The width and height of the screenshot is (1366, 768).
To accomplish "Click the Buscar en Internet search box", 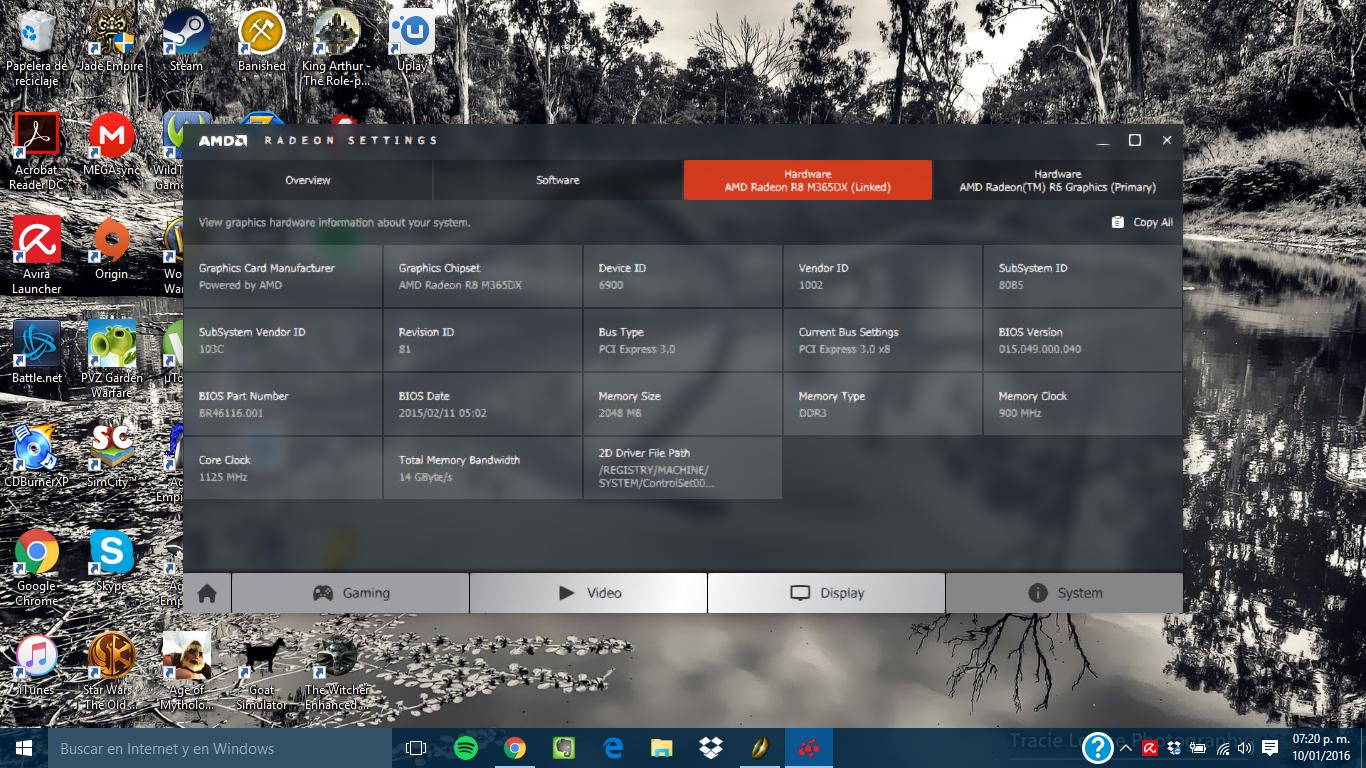I will tap(220, 748).
